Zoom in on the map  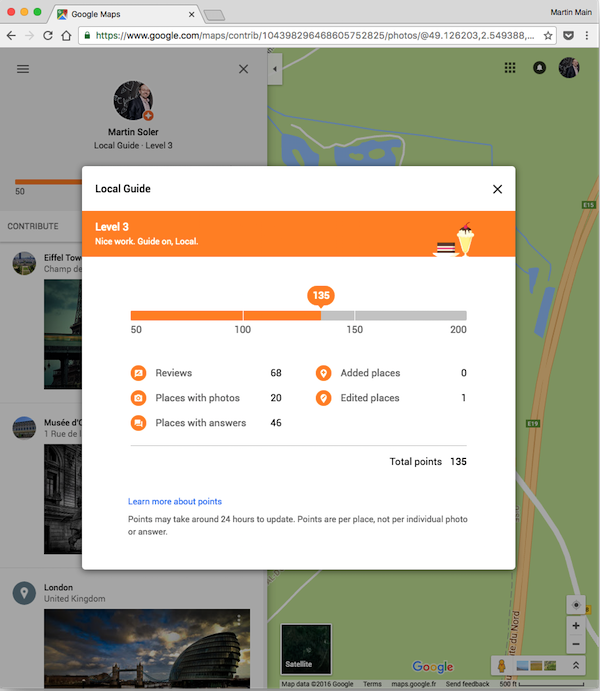point(576,626)
